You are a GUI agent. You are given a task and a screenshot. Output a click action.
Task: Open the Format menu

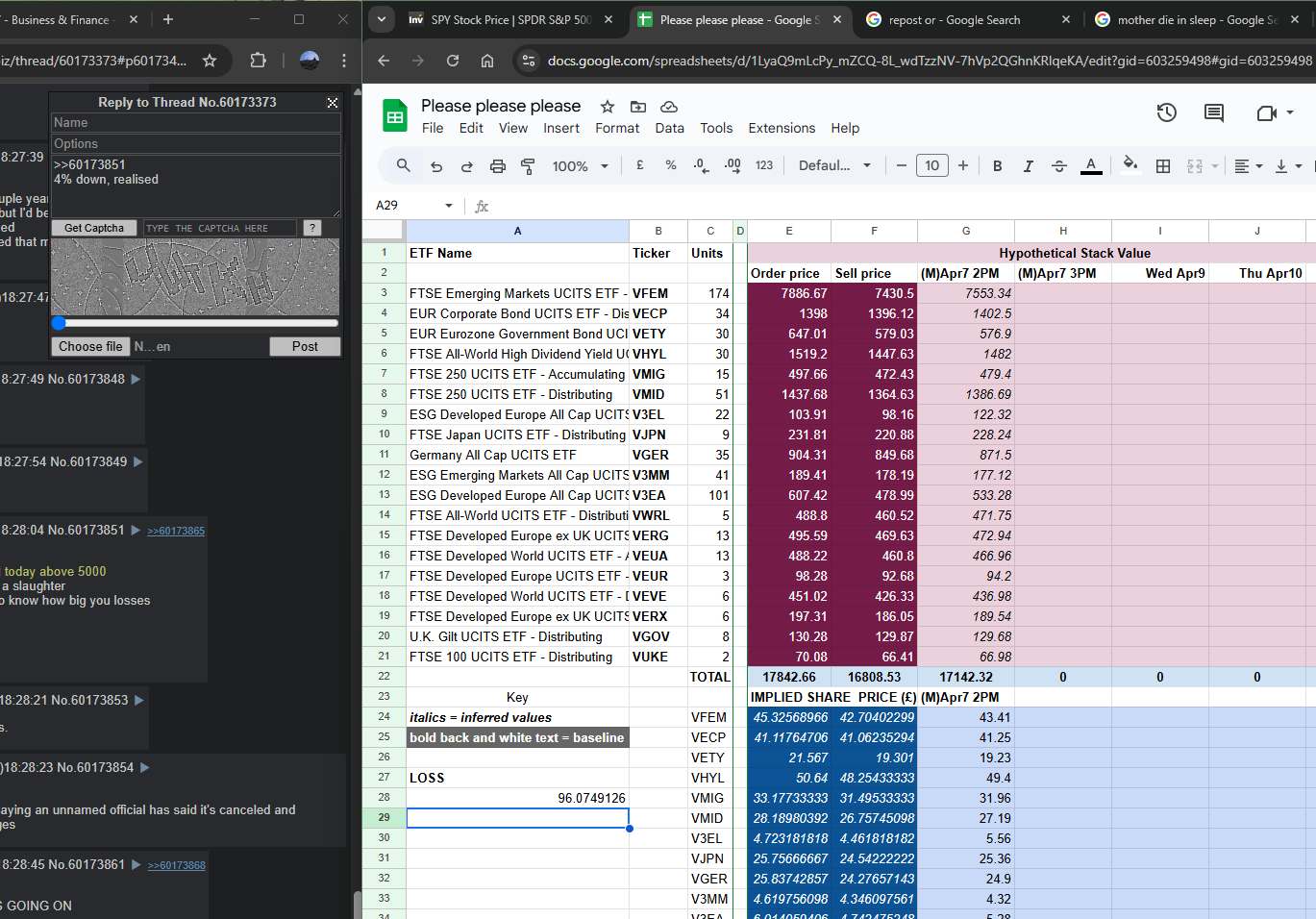pyautogui.click(x=617, y=128)
